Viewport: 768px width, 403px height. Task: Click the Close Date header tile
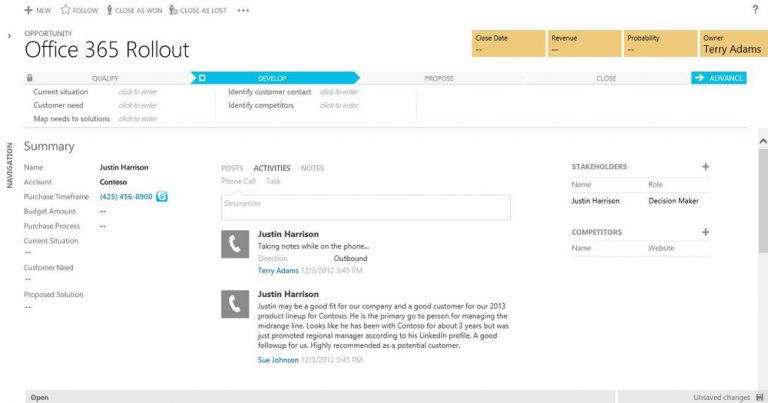pyautogui.click(x=508, y=44)
